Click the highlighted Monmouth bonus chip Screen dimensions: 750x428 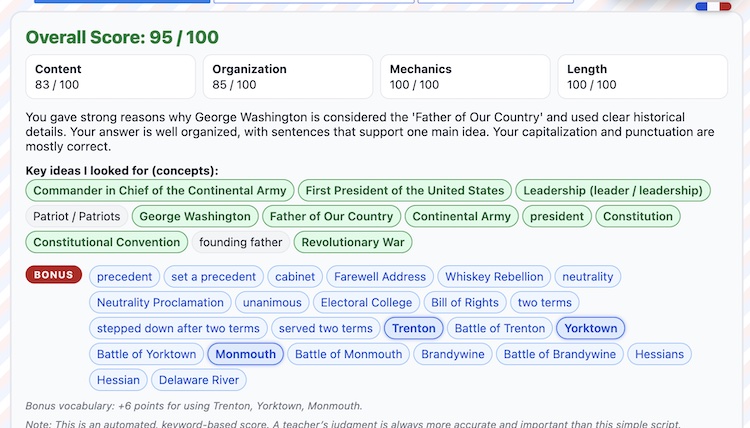tap(245, 354)
